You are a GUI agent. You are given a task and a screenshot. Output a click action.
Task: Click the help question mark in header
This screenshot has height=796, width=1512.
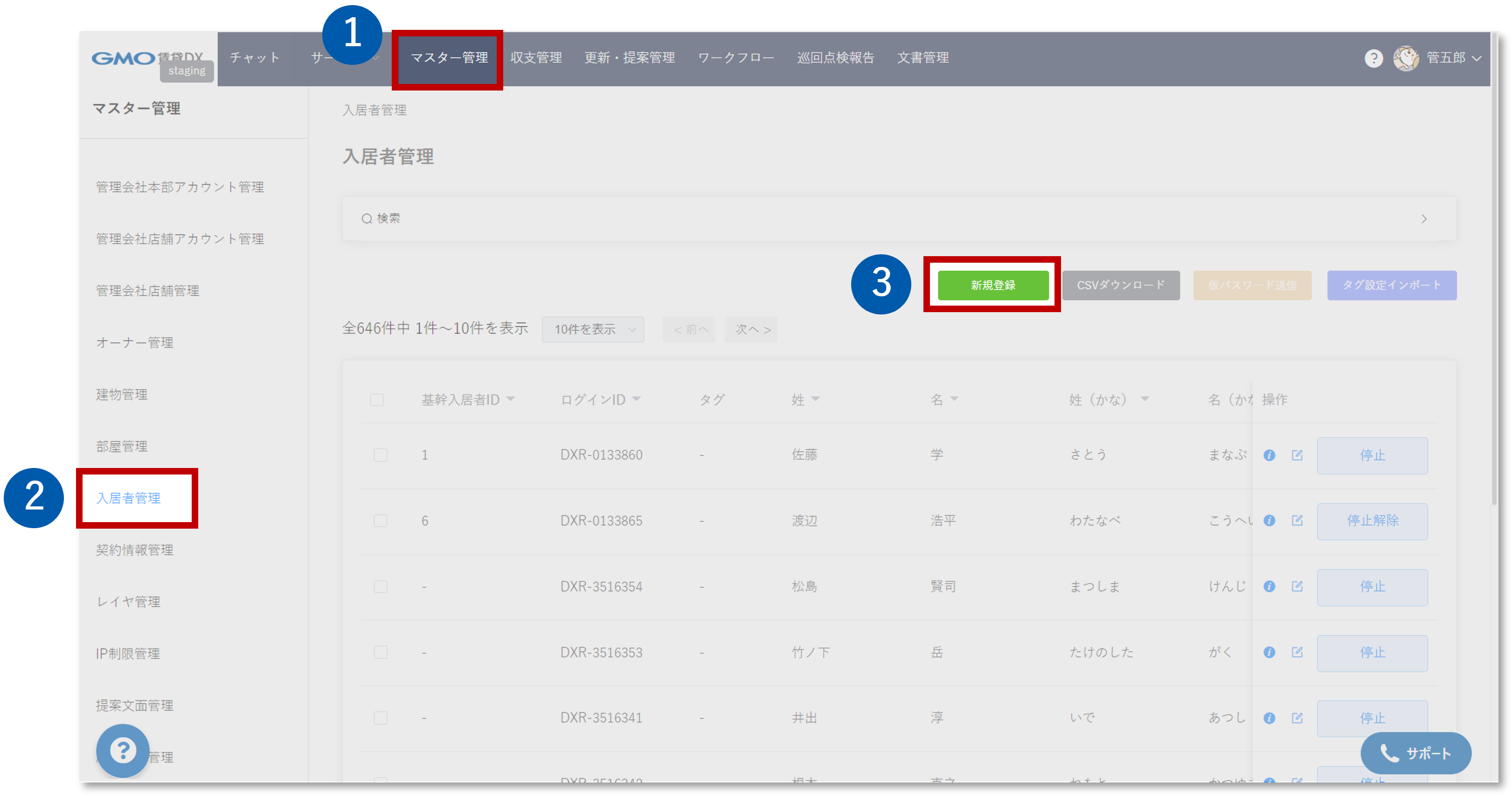[x=1373, y=58]
